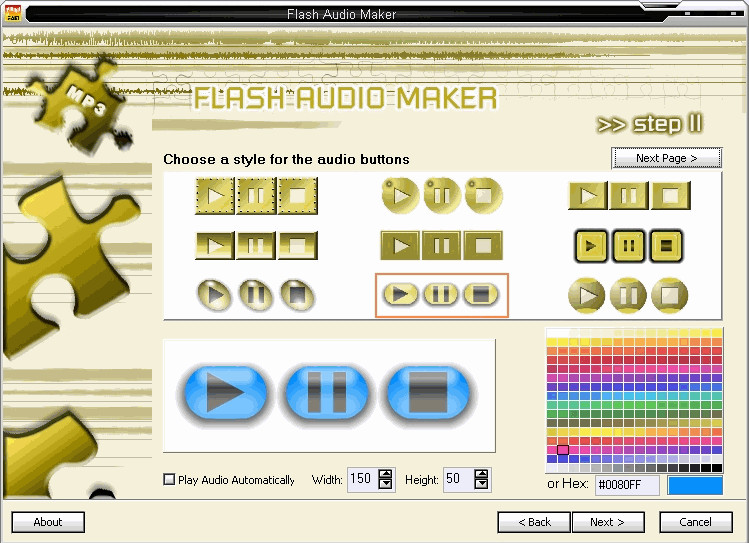Click the Next Page > button
The height and width of the screenshot is (543, 749).
pyautogui.click(x=666, y=158)
